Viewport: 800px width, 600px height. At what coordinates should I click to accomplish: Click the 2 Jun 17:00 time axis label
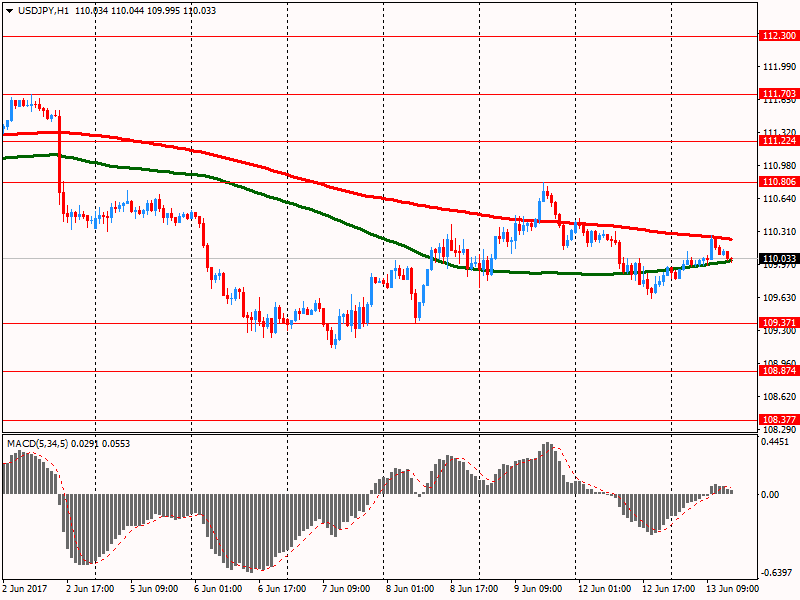coord(90,589)
